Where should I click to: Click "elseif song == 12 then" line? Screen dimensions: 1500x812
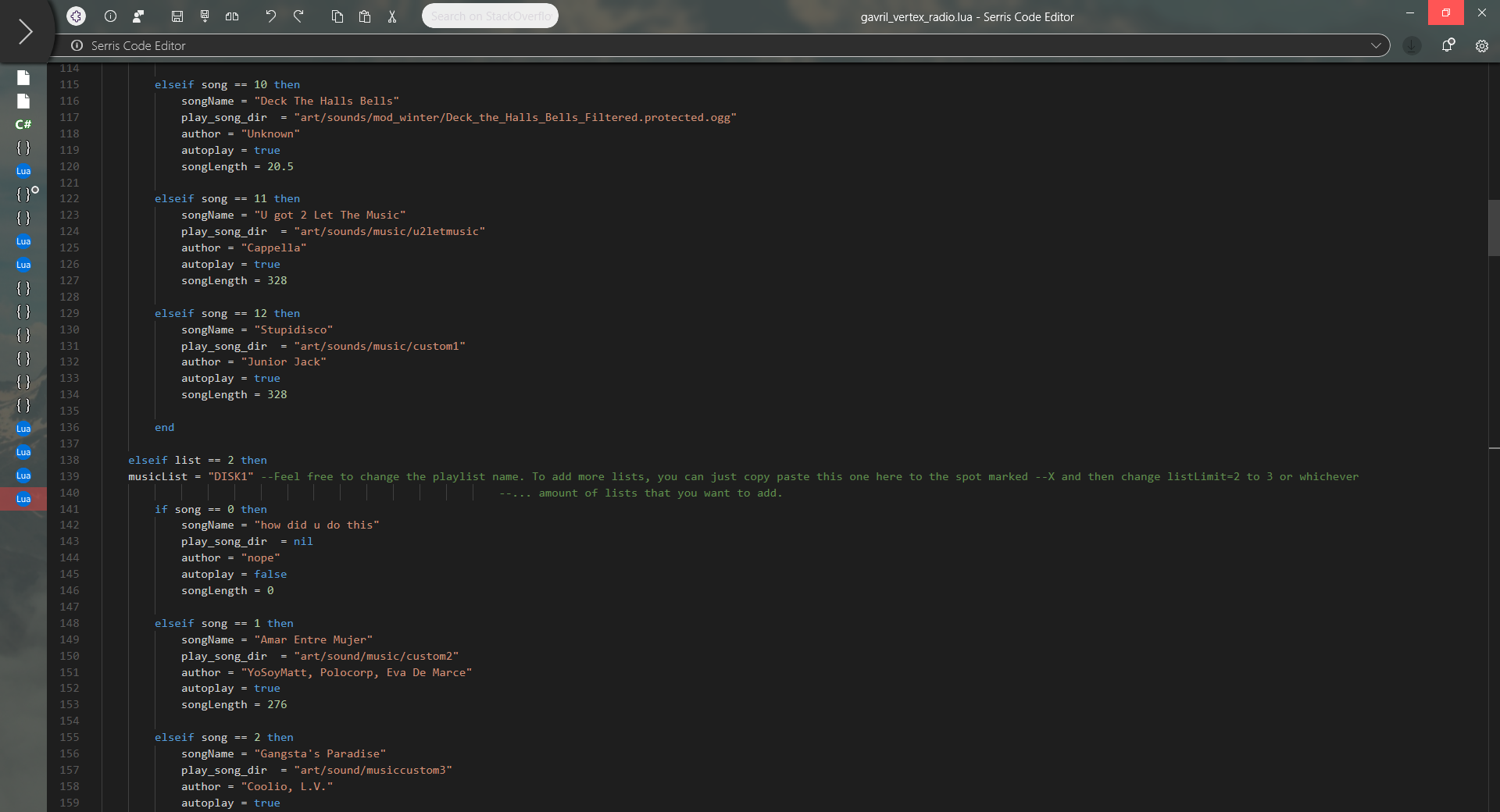[227, 313]
